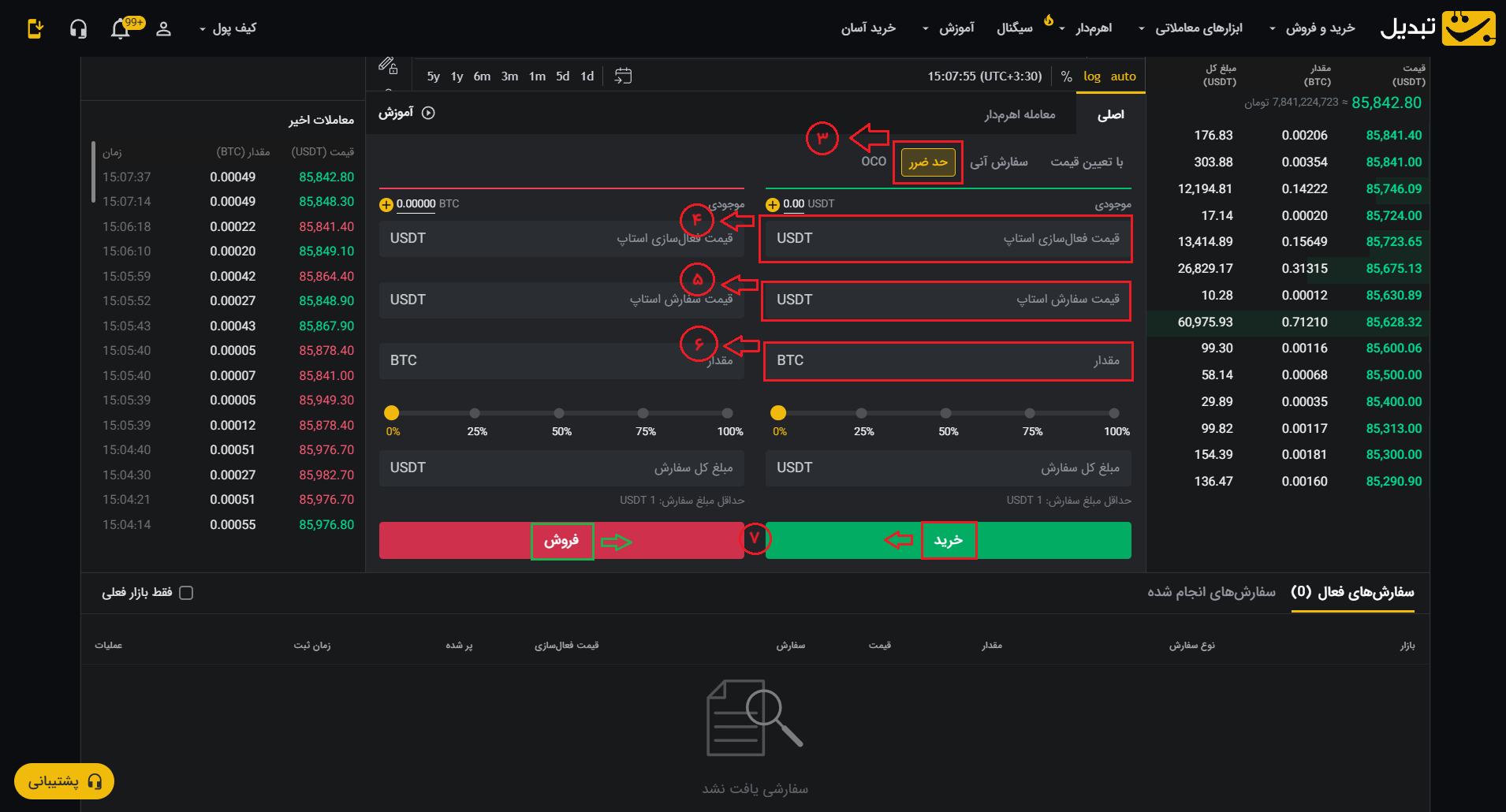This screenshot has width=1506, height=812.
Task: Expand the خرید و فروش menu
Action: 1312,28
